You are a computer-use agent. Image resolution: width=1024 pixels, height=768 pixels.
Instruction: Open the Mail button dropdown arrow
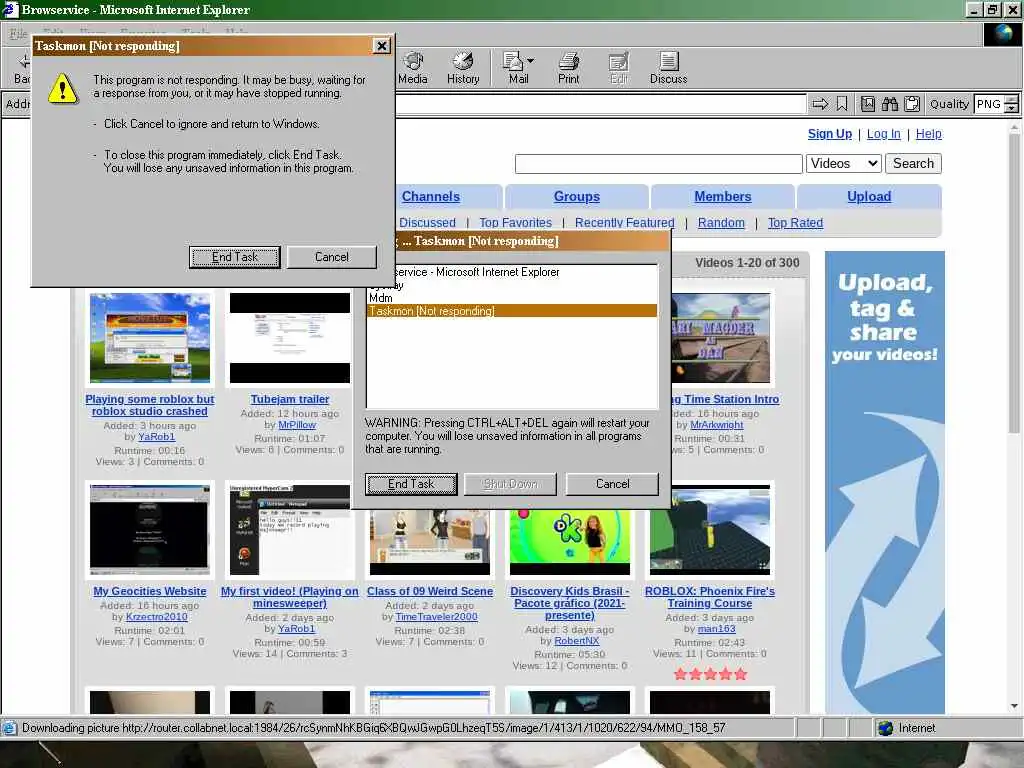point(530,61)
